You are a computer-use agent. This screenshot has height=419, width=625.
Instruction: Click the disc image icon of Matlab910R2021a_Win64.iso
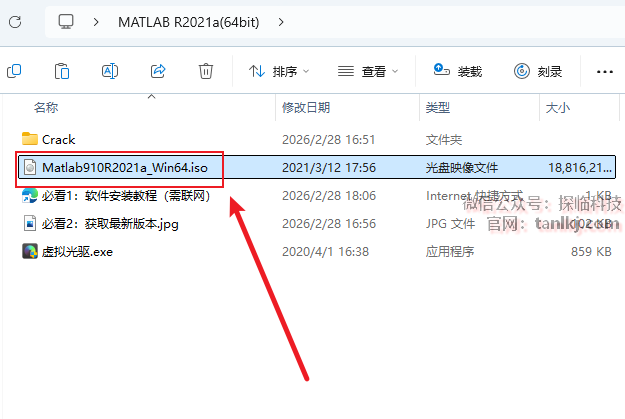(30, 167)
